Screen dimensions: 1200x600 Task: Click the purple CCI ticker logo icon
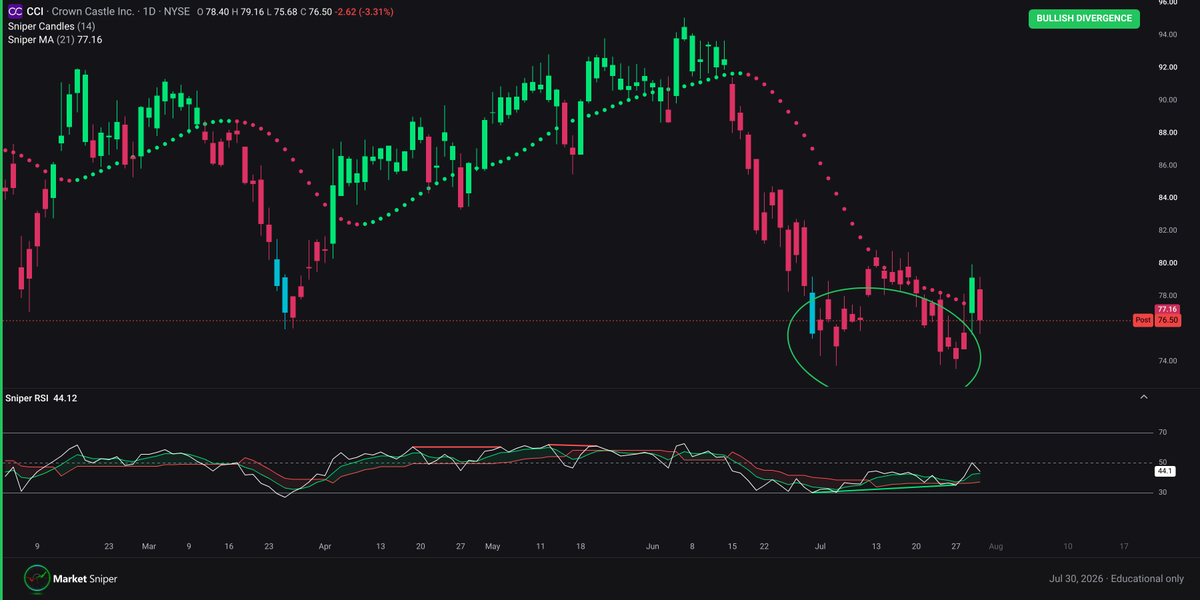(x=15, y=11)
